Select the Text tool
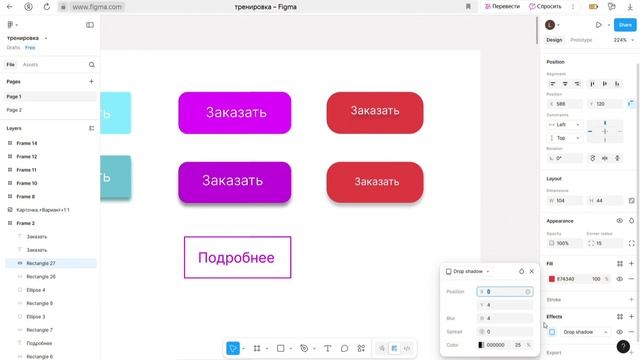 [x=327, y=348]
